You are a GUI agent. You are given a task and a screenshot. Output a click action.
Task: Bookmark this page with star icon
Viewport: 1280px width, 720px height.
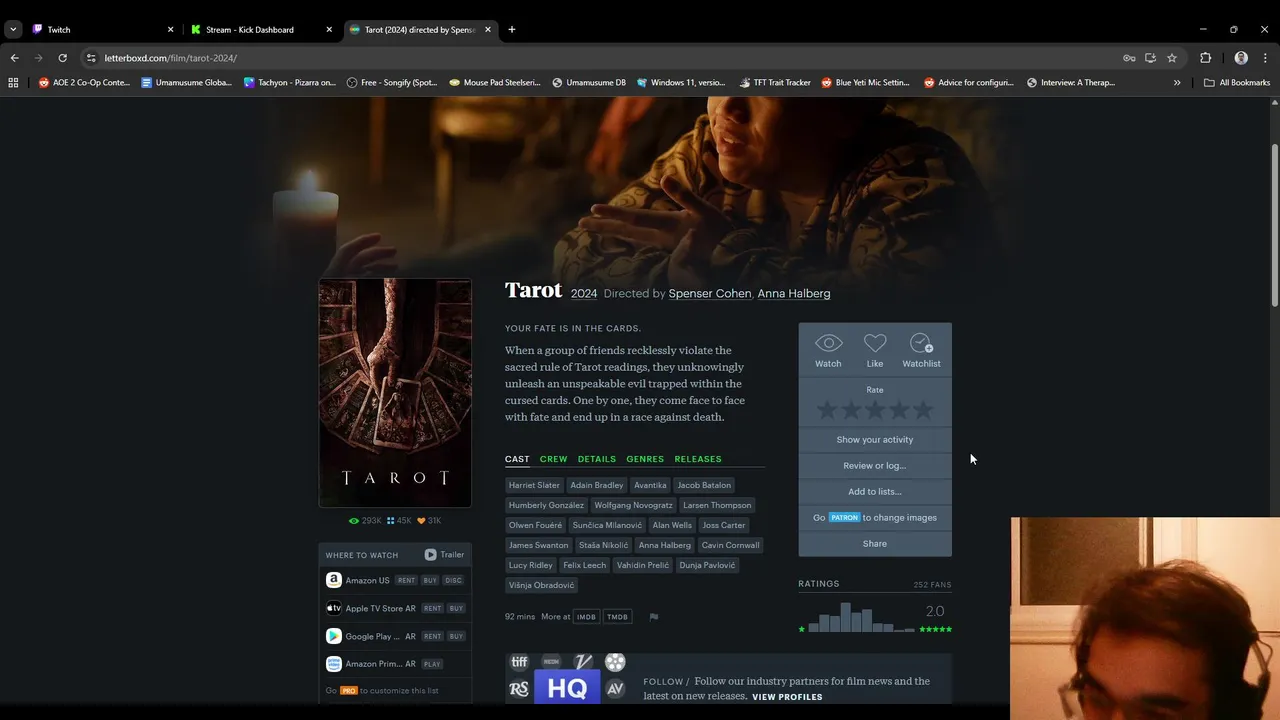[1172, 58]
